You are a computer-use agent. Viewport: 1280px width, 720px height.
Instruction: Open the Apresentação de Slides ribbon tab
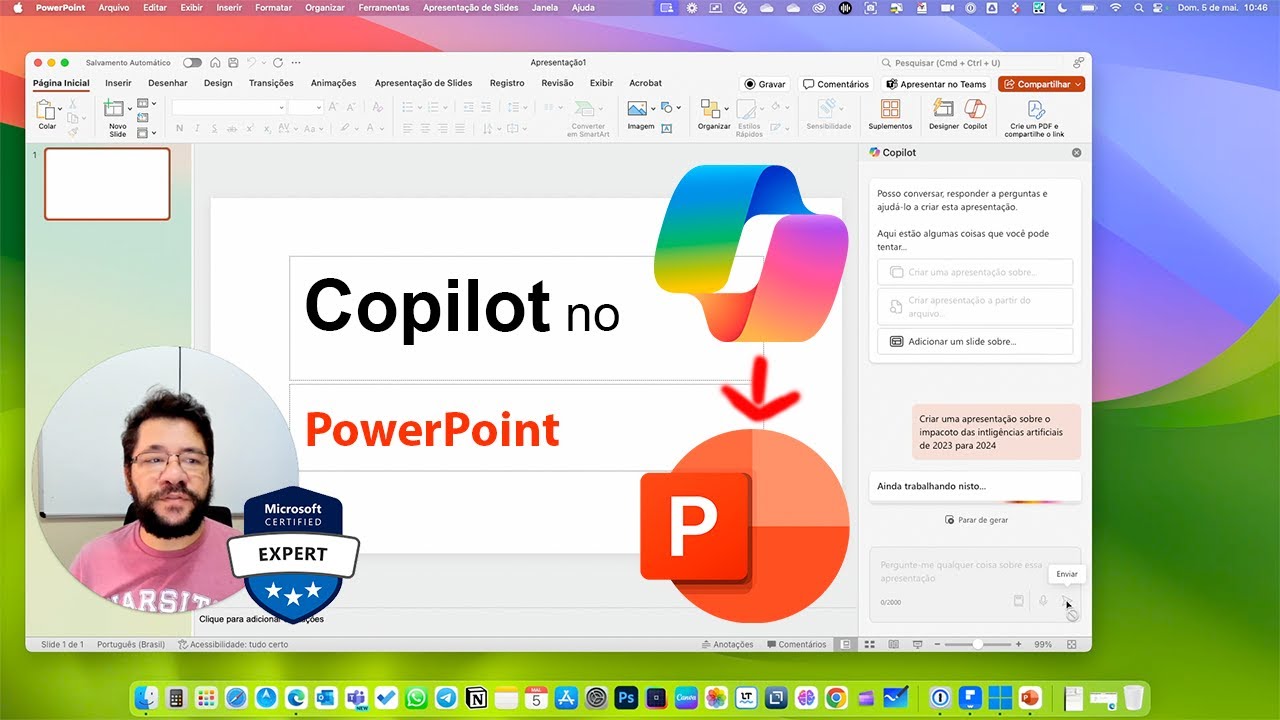423,83
